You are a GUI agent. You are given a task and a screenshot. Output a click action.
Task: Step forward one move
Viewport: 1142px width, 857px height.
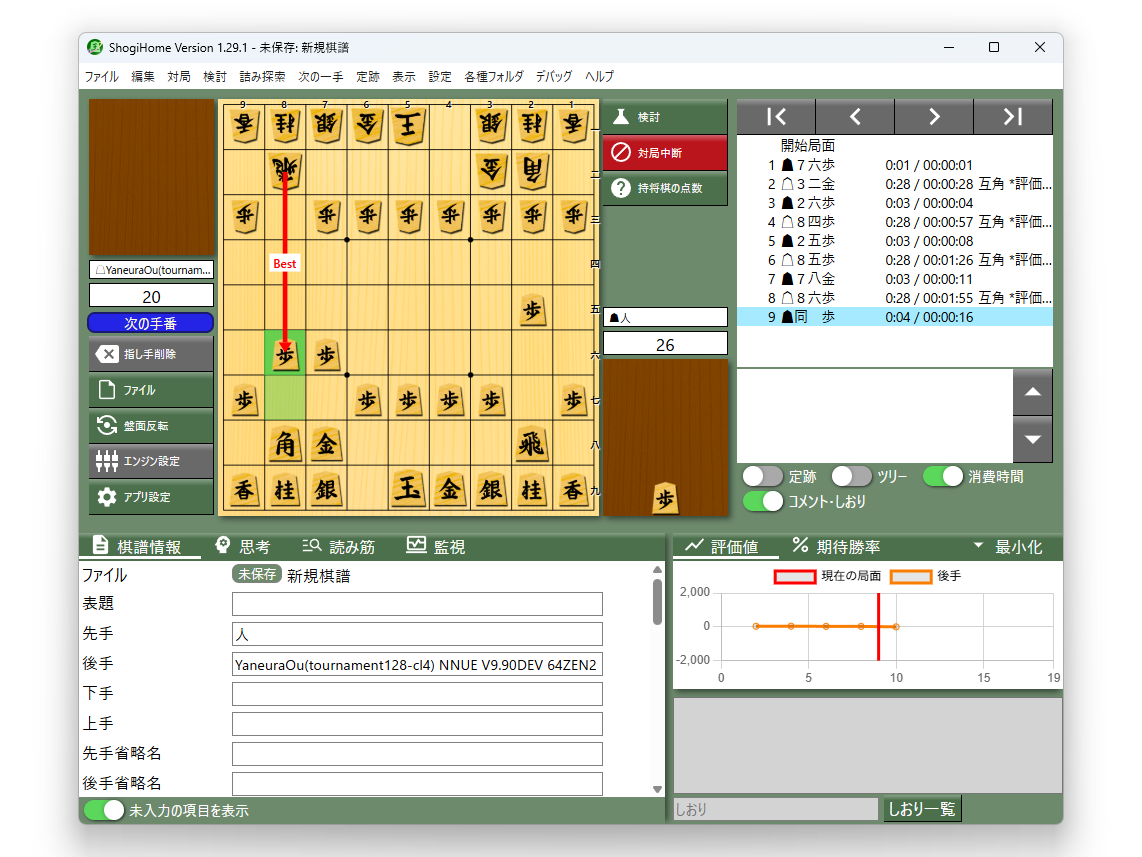(x=934, y=116)
